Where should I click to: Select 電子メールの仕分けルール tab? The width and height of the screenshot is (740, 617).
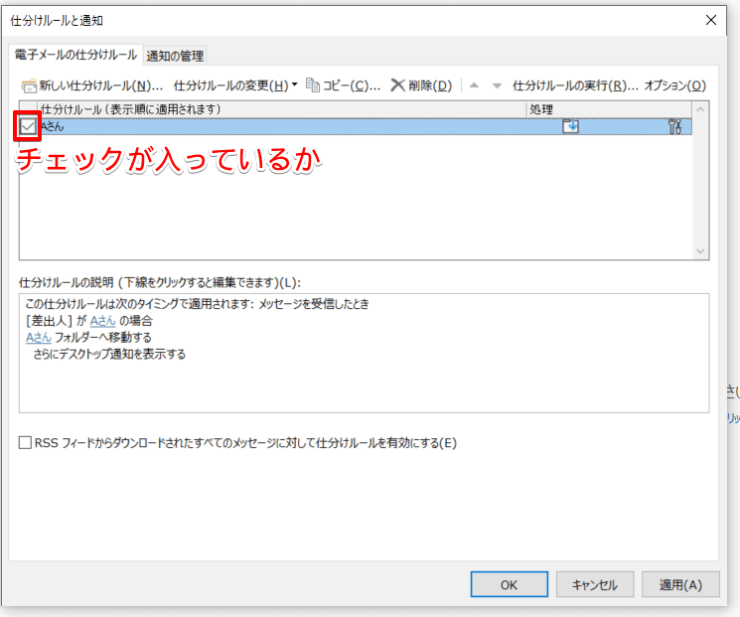76,55
